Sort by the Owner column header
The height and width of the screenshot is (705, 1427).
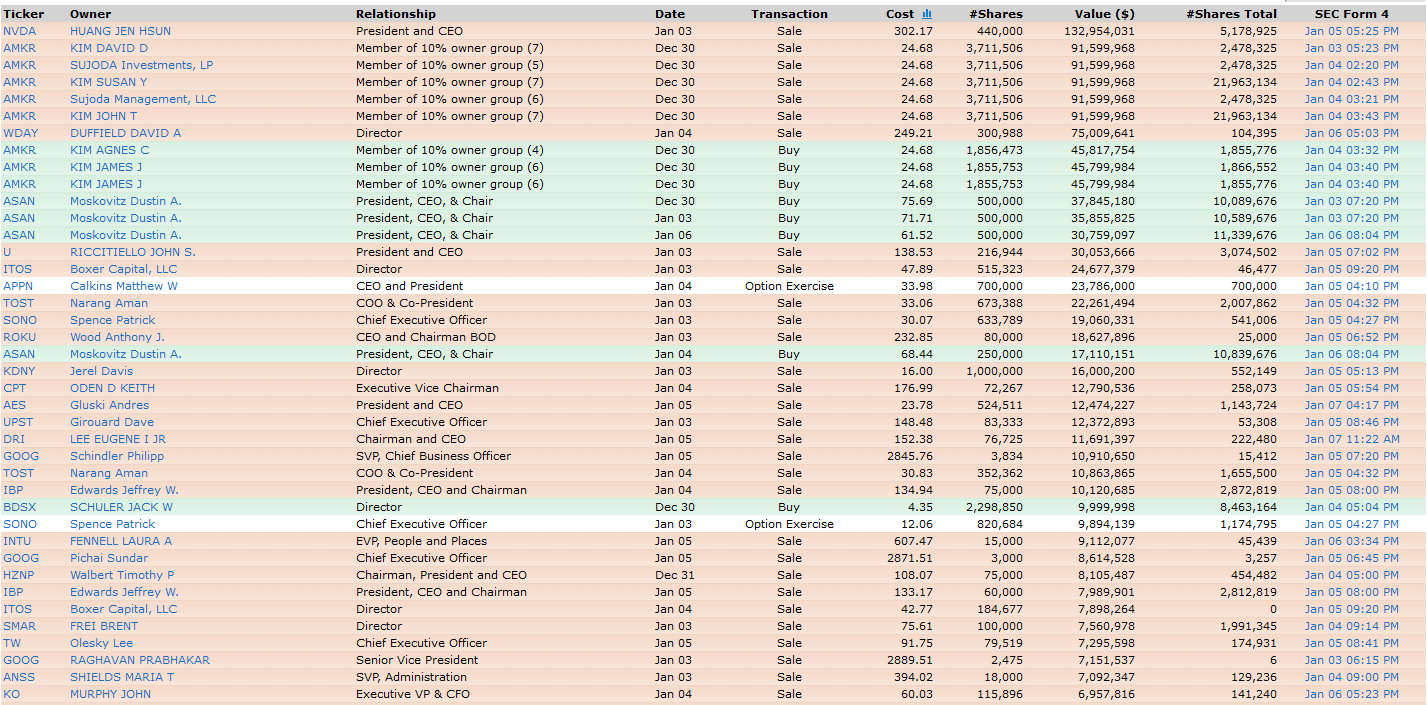point(90,14)
